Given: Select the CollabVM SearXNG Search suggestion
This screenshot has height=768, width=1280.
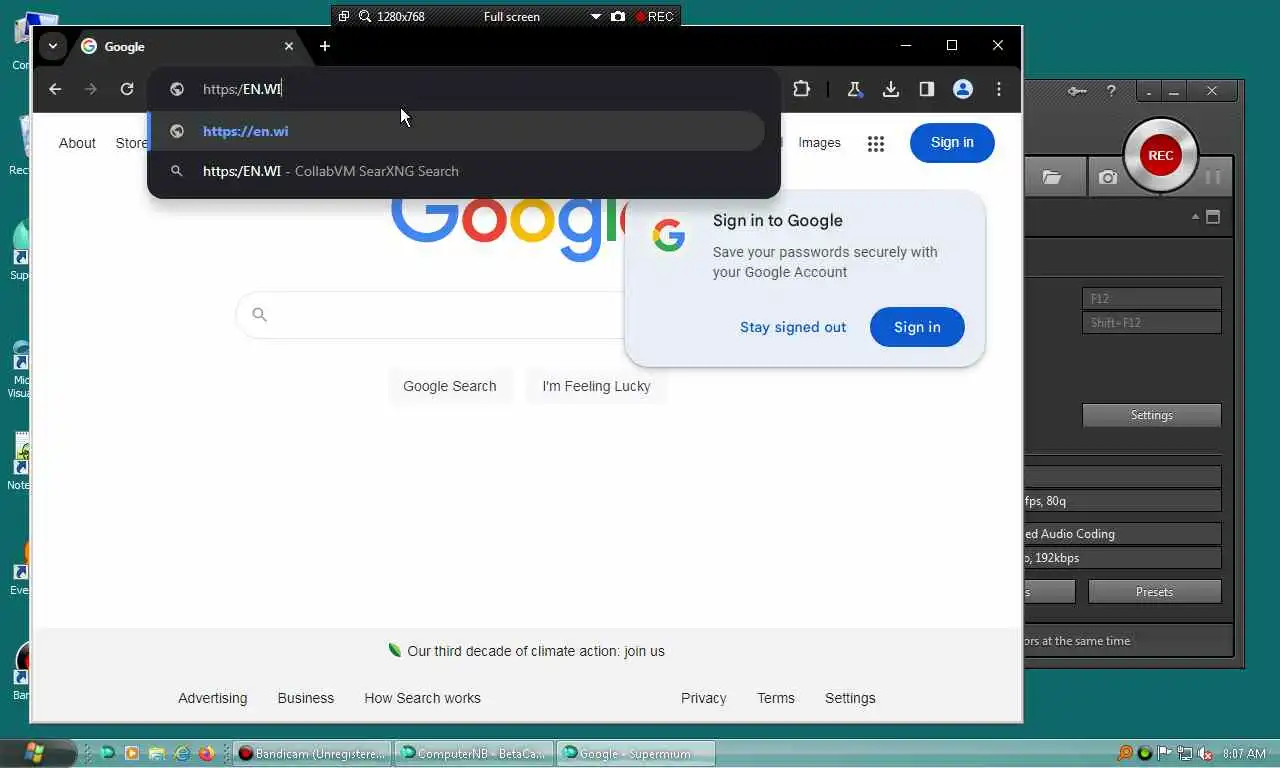Looking at the screenshot, I should pos(457,171).
